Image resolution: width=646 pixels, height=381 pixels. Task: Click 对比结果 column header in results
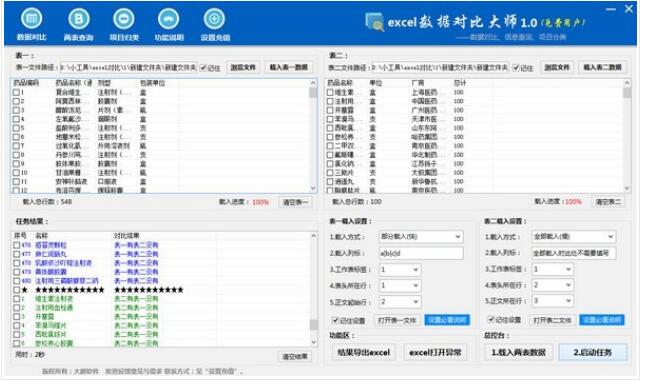[x=126, y=236]
